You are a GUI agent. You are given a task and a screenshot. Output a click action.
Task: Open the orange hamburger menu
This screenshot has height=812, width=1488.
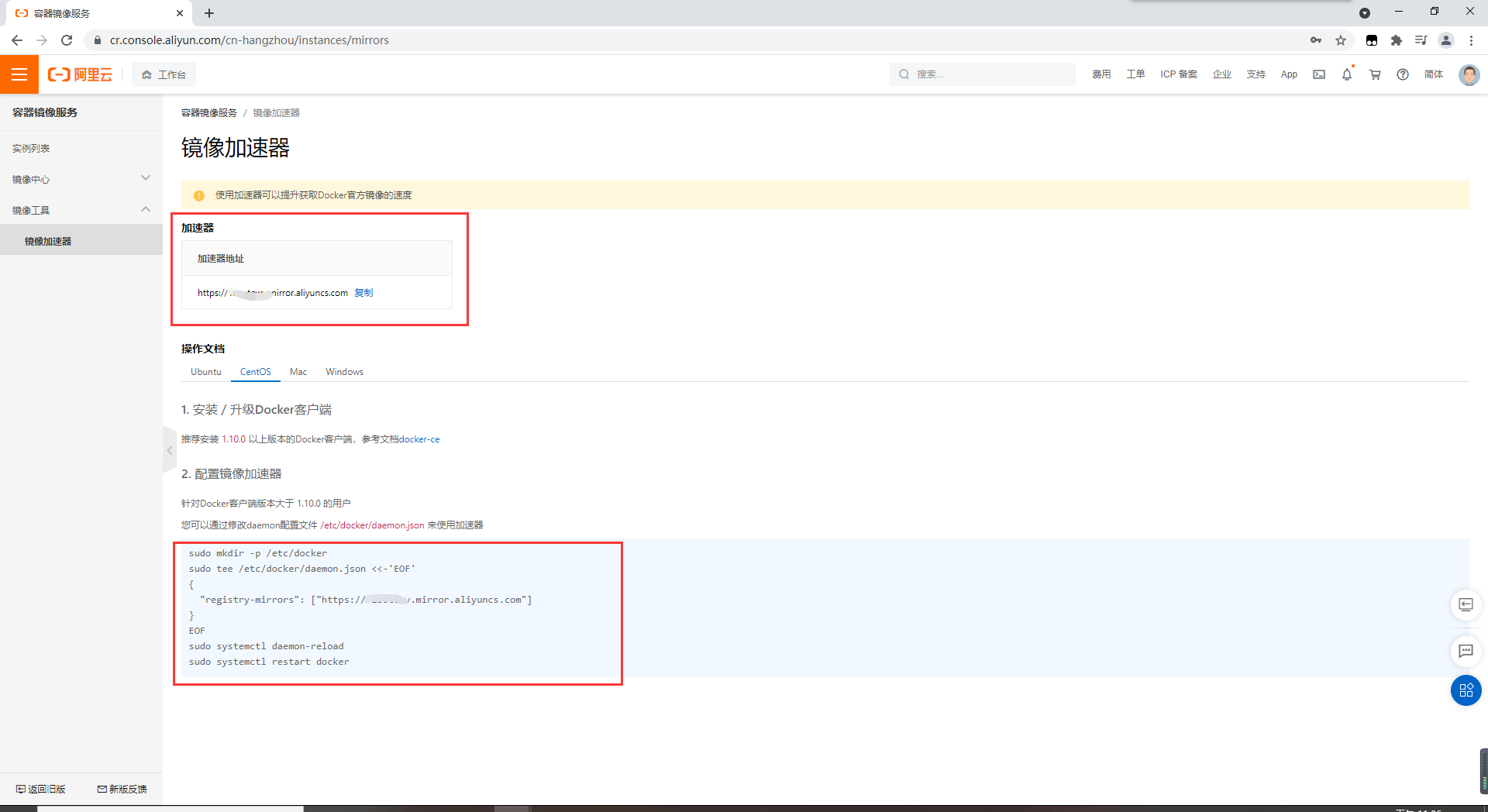point(19,74)
